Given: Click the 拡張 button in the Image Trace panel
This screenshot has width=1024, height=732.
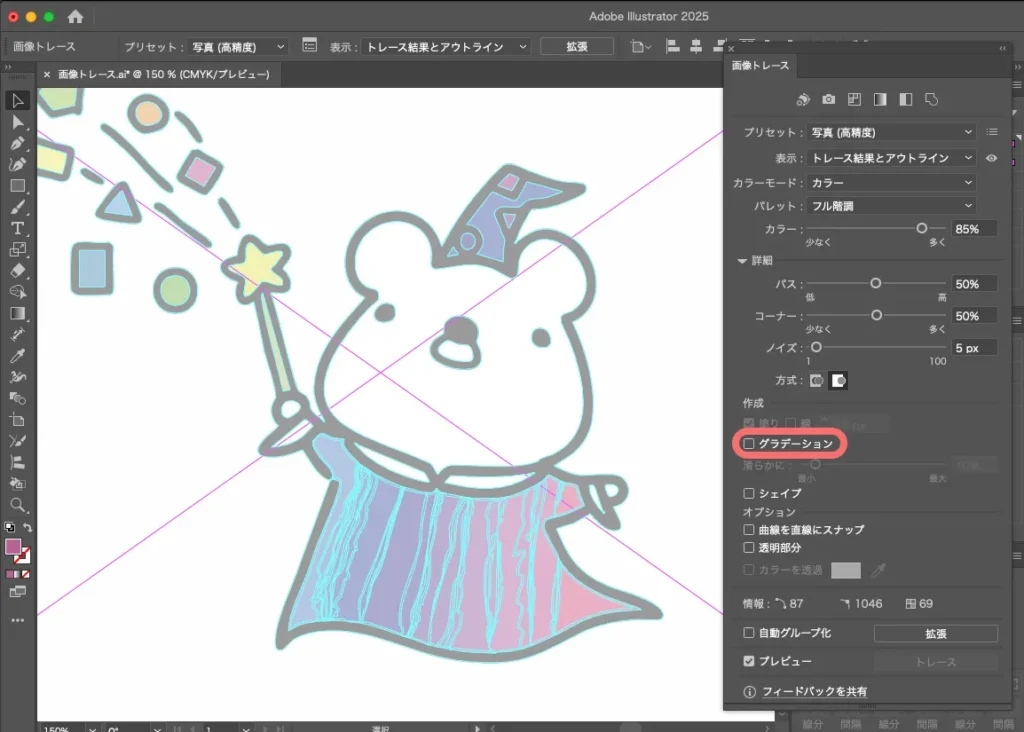Looking at the screenshot, I should (x=935, y=634).
